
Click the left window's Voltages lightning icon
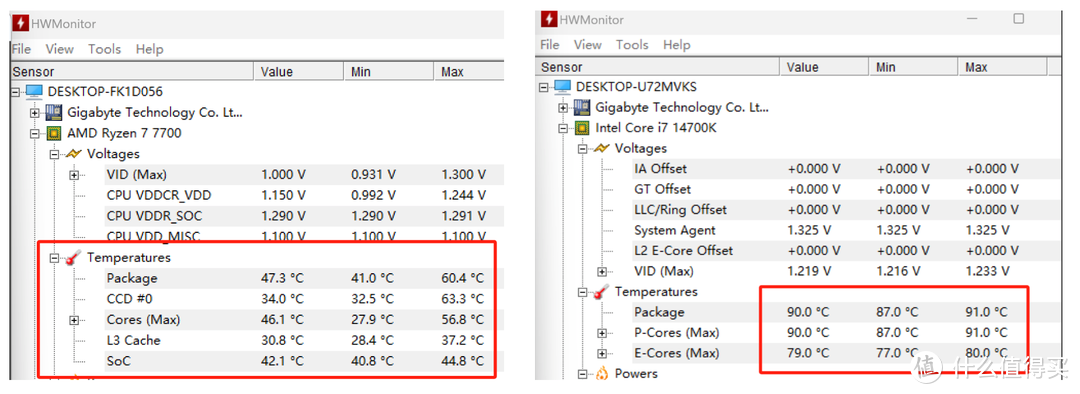pyautogui.click(x=73, y=154)
